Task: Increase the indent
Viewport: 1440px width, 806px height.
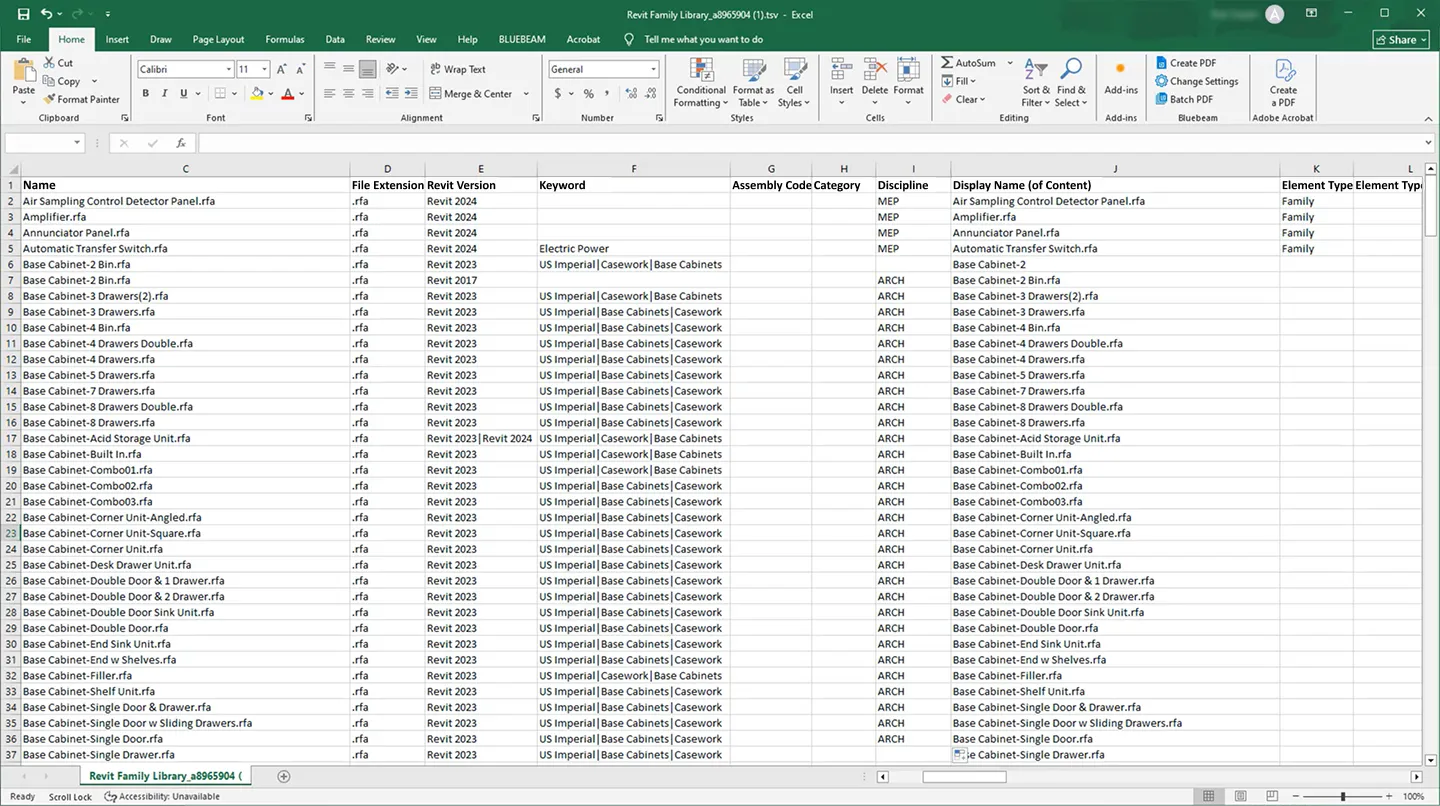Action: [x=413, y=94]
